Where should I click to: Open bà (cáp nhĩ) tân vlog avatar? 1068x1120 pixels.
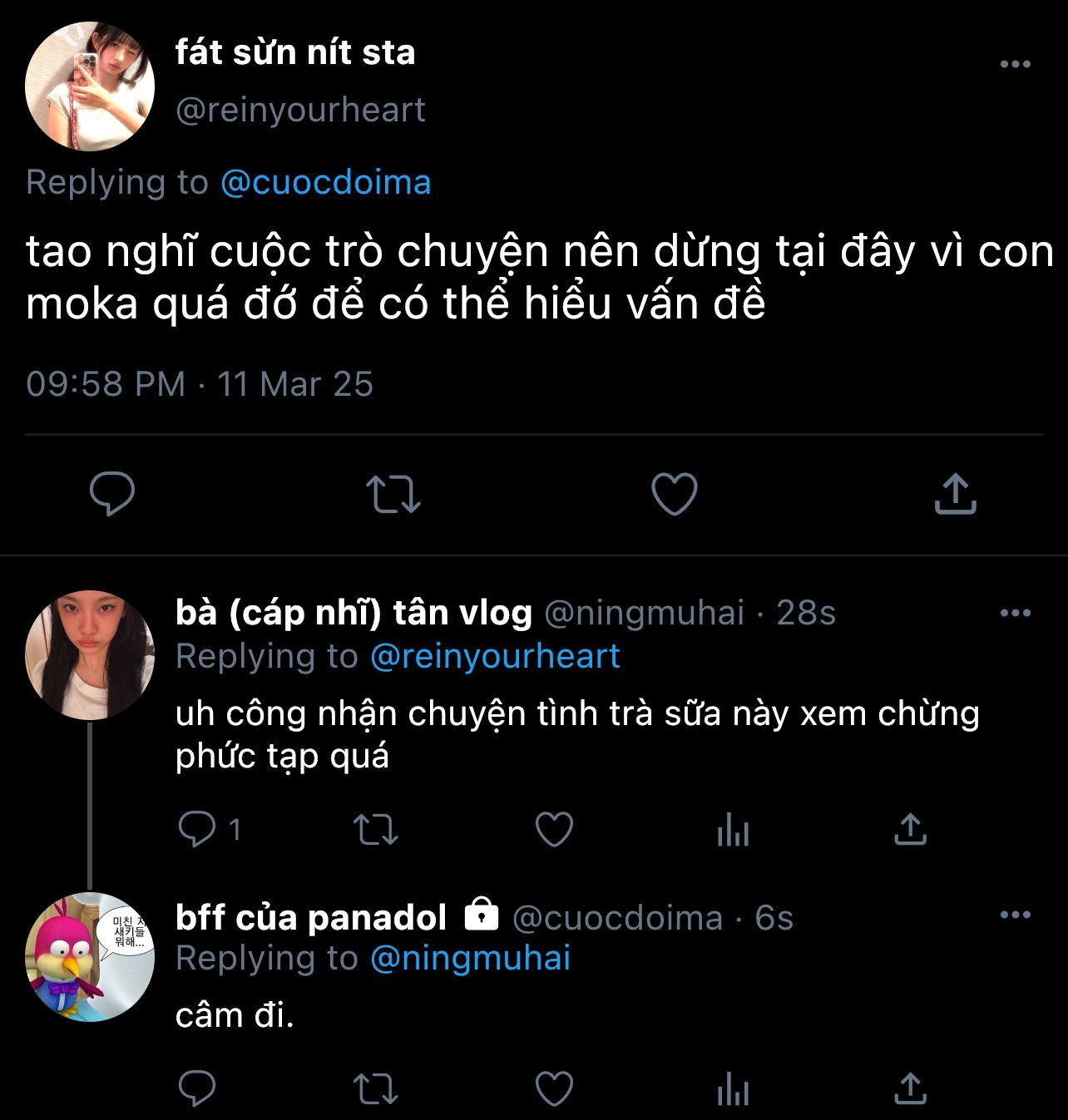click(x=90, y=655)
